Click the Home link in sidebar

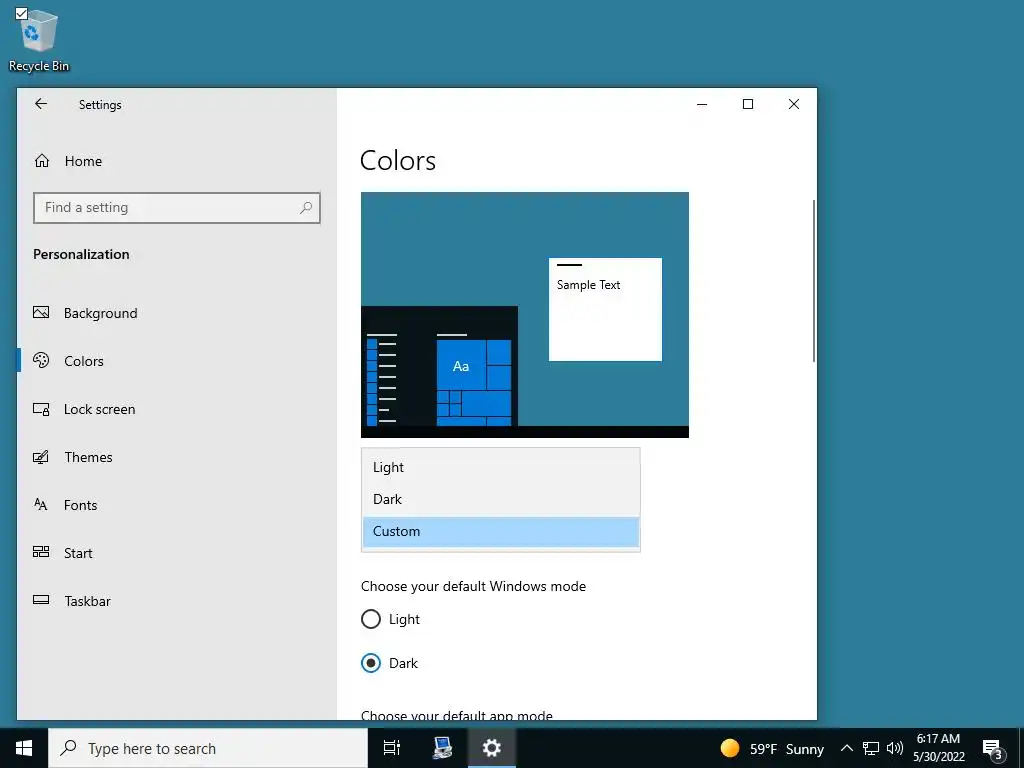click(83, 161)
